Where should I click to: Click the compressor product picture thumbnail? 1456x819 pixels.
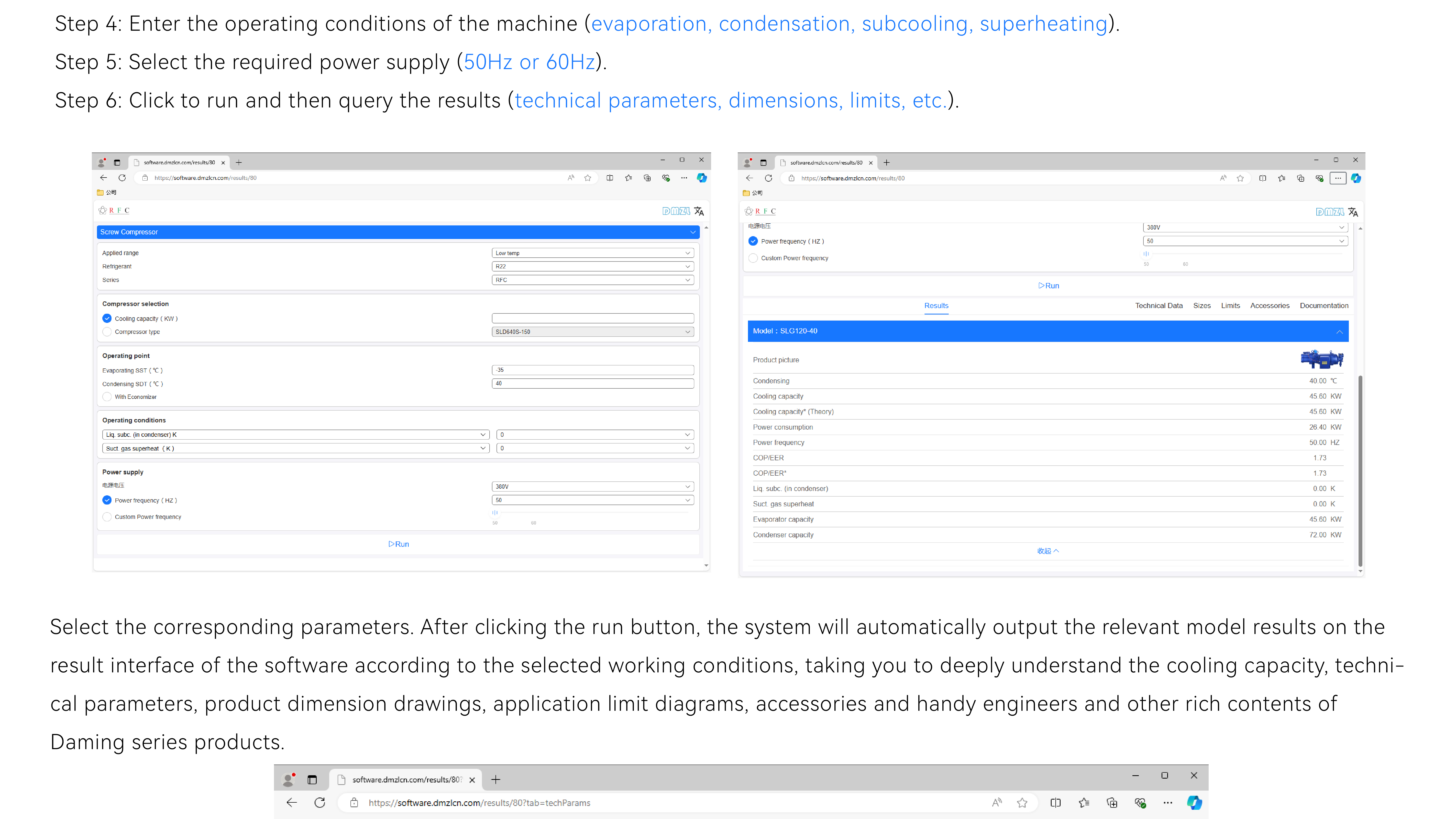point(1321,359)
